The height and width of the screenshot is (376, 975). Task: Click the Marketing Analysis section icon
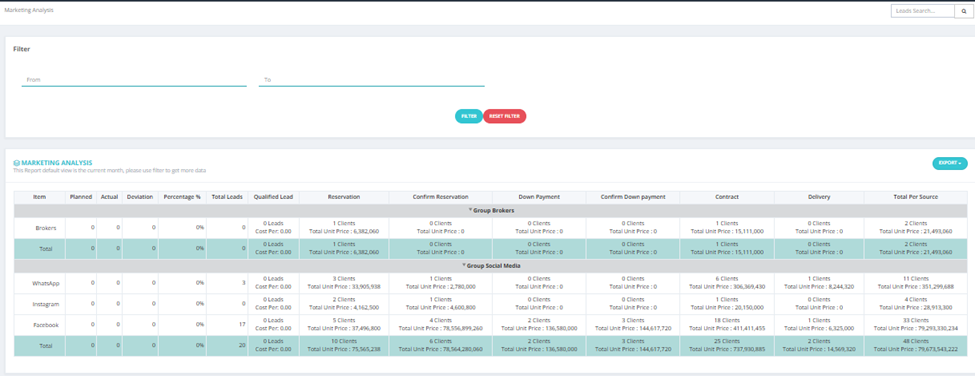pyautogui.click(x=16, y=163)
